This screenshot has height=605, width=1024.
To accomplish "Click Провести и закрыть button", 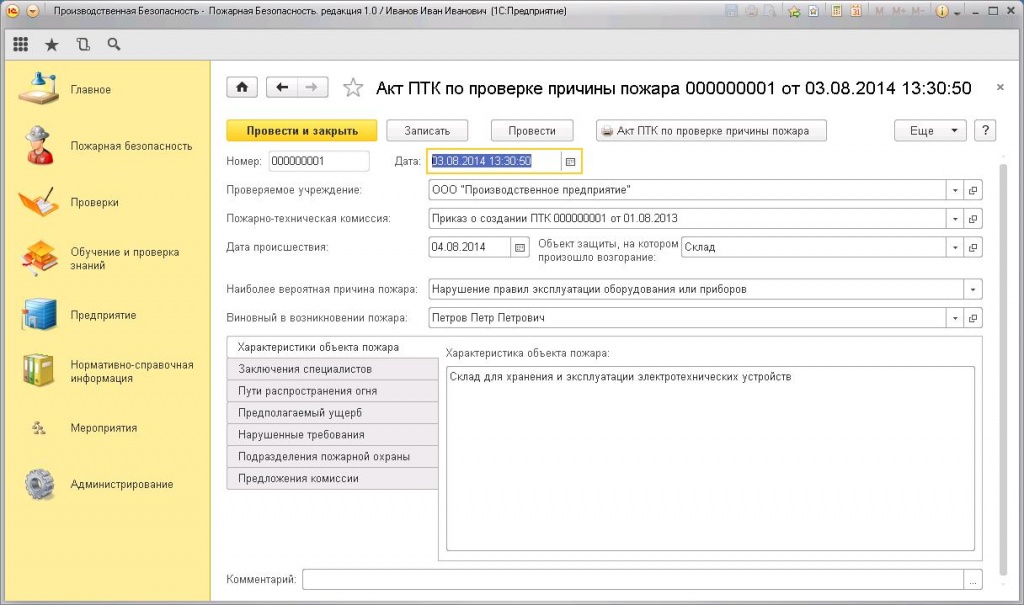I will click(x=302, y=131).
